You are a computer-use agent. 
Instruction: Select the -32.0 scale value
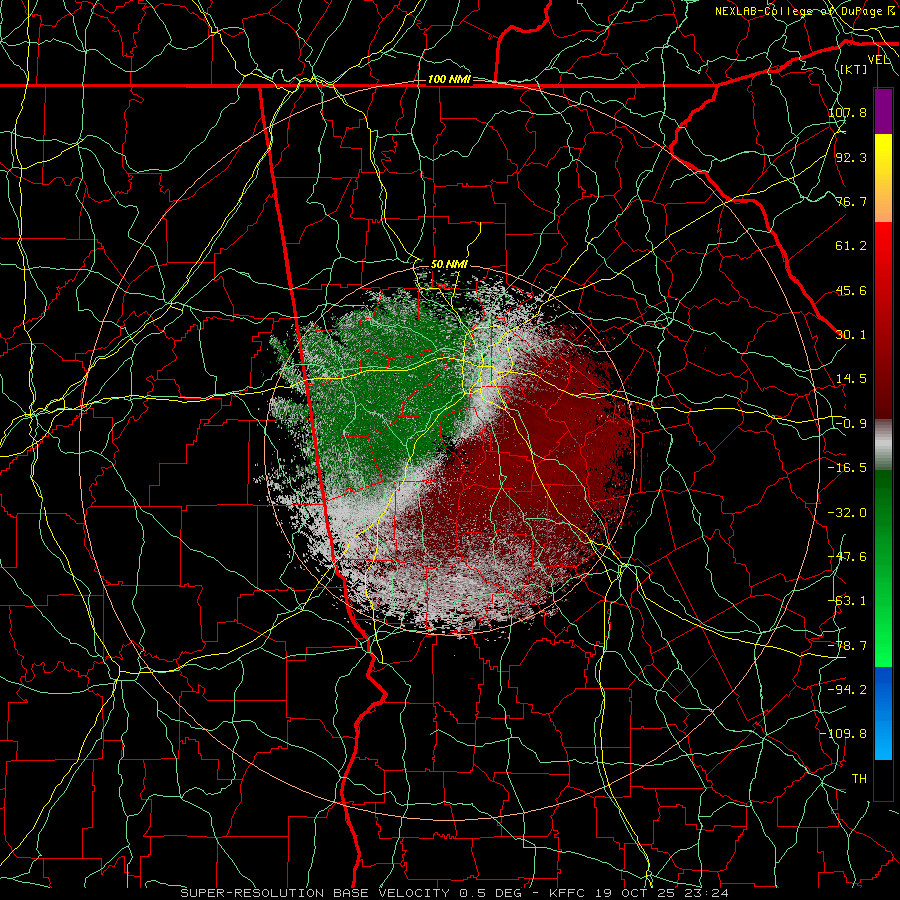(x=847, y=513)
